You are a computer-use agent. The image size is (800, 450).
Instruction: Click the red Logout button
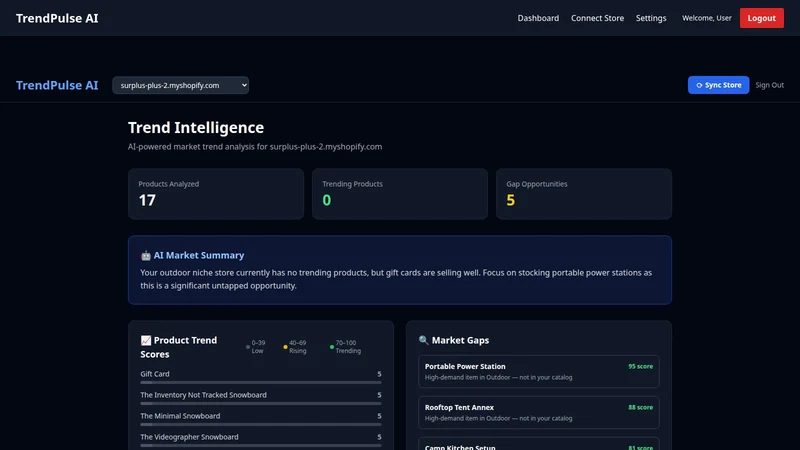point(762,18)
